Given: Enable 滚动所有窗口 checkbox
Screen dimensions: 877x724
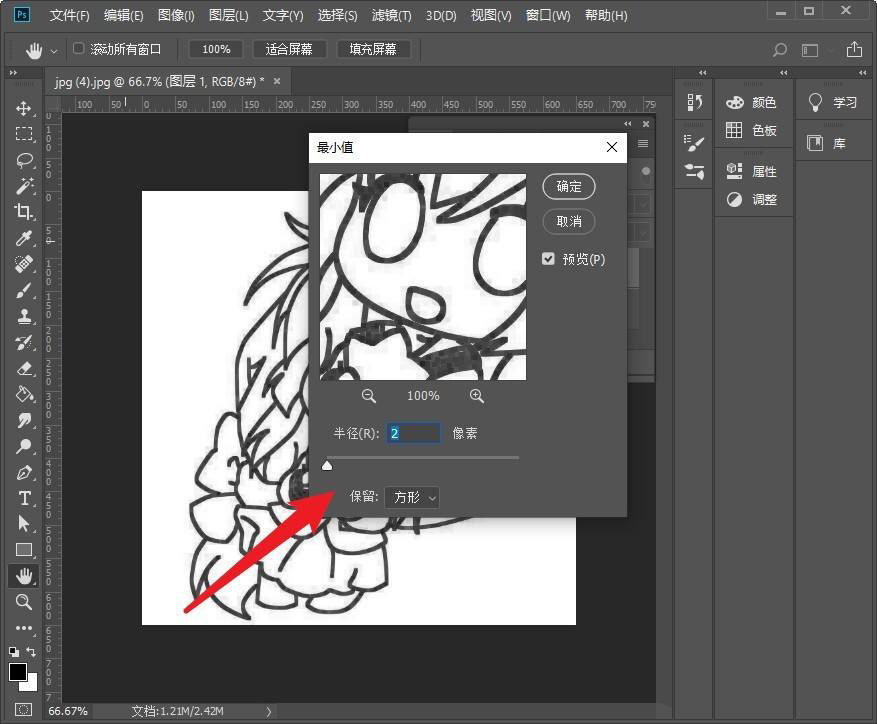Looking at the screenshot, I should 79,49.
